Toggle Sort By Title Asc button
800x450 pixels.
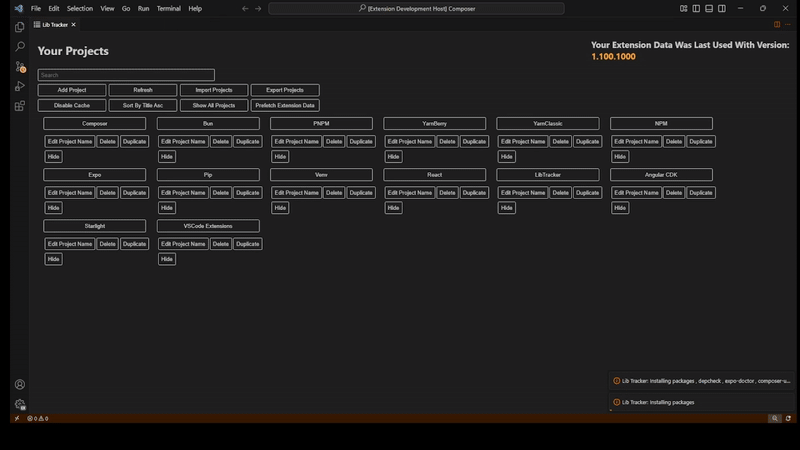click(x=143, y=106)
